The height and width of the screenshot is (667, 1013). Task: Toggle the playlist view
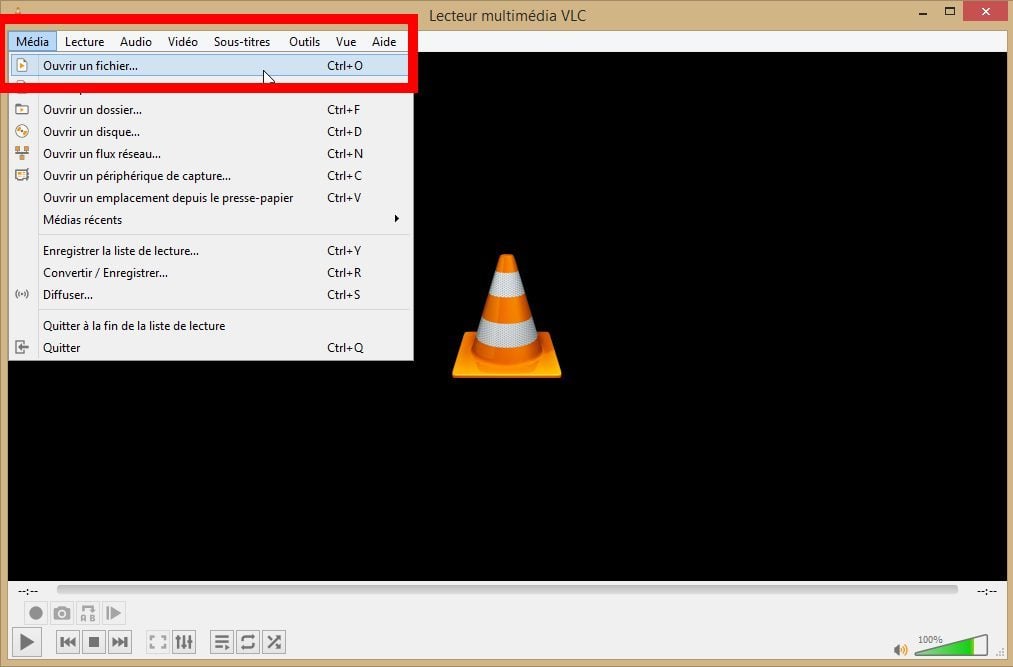(222, 642)
